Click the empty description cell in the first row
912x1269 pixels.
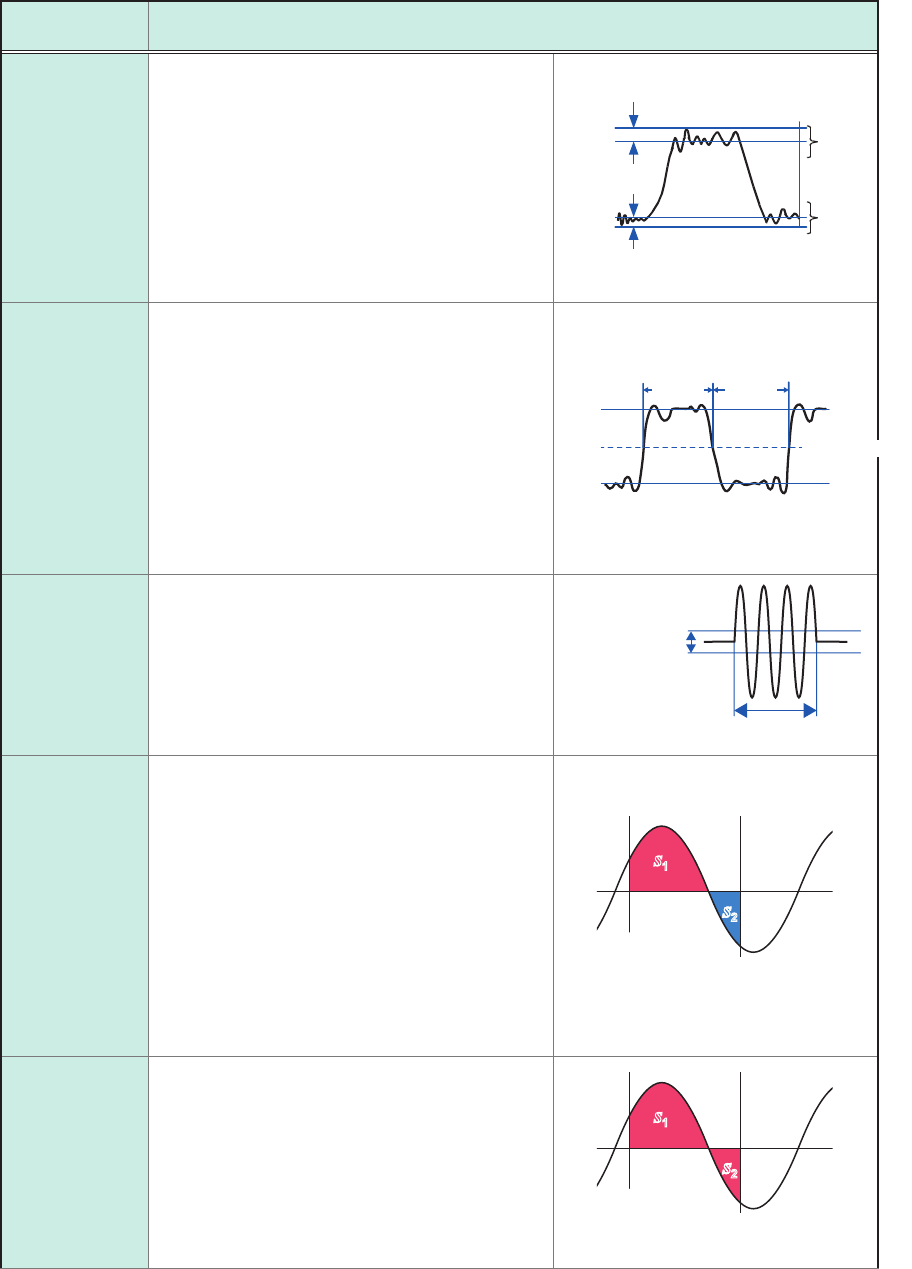pyautogui.click(x=350, y=177)
